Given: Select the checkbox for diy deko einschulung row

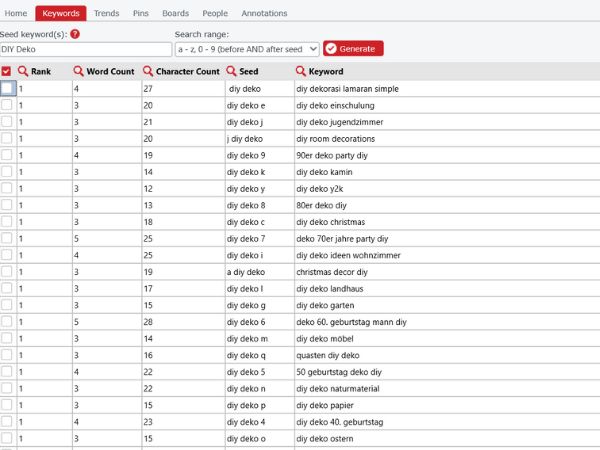Looking at the screenshot, I should pos(8,105).
